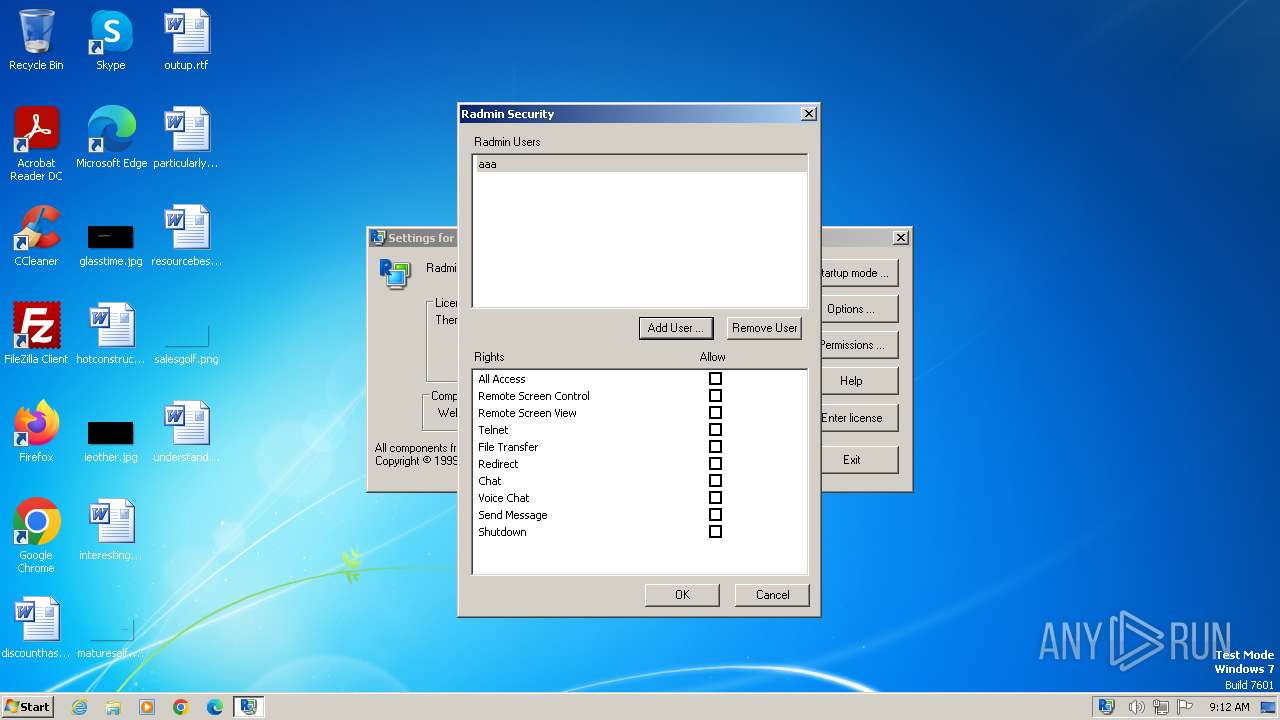This screenshot has width=1280, height=720.
Task: Confirm Radmin Security with OK
Action: click(682, 595)
